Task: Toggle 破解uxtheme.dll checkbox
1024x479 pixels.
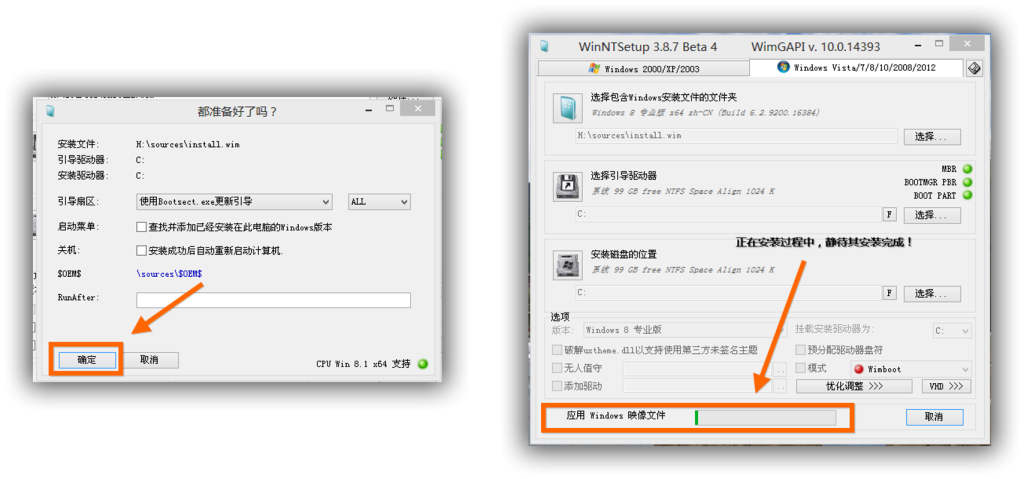Action: click(x=556, y=350)
